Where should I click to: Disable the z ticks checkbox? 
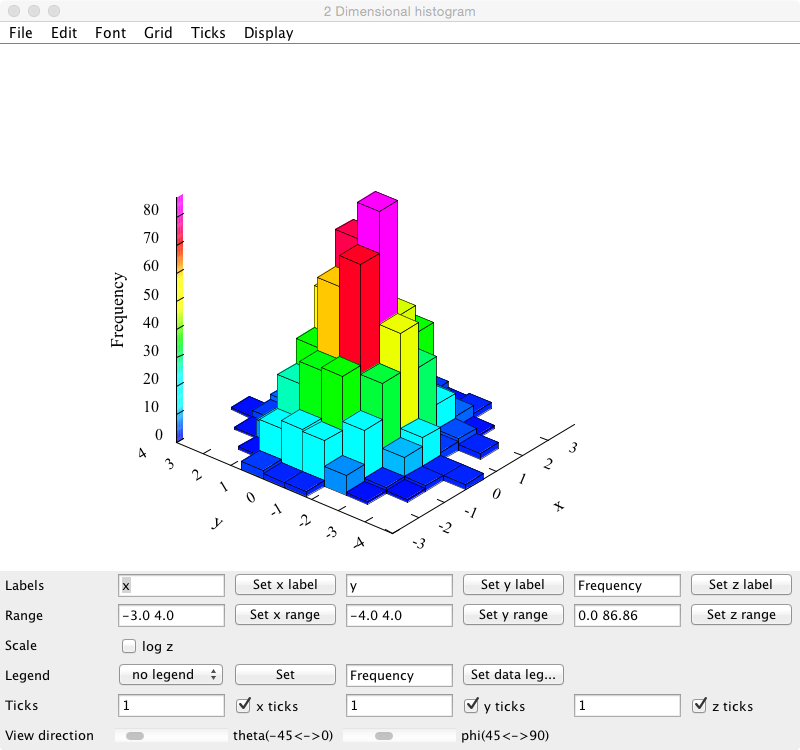tap(701, 706)
